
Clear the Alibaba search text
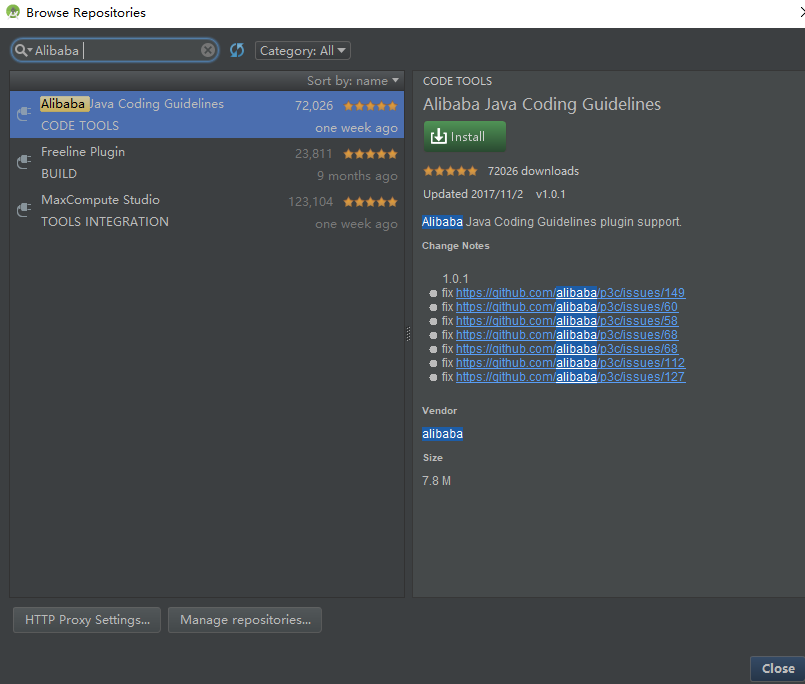click(x=208, y=50)
